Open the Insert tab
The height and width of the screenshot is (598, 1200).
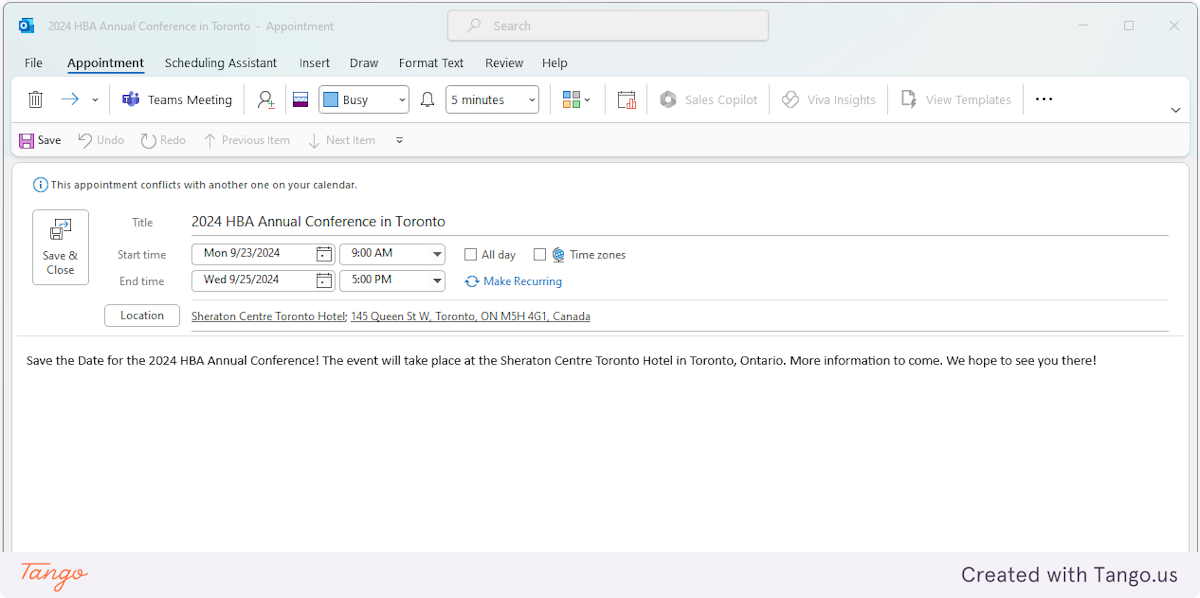pyautogui.click(x=315, y=63)
